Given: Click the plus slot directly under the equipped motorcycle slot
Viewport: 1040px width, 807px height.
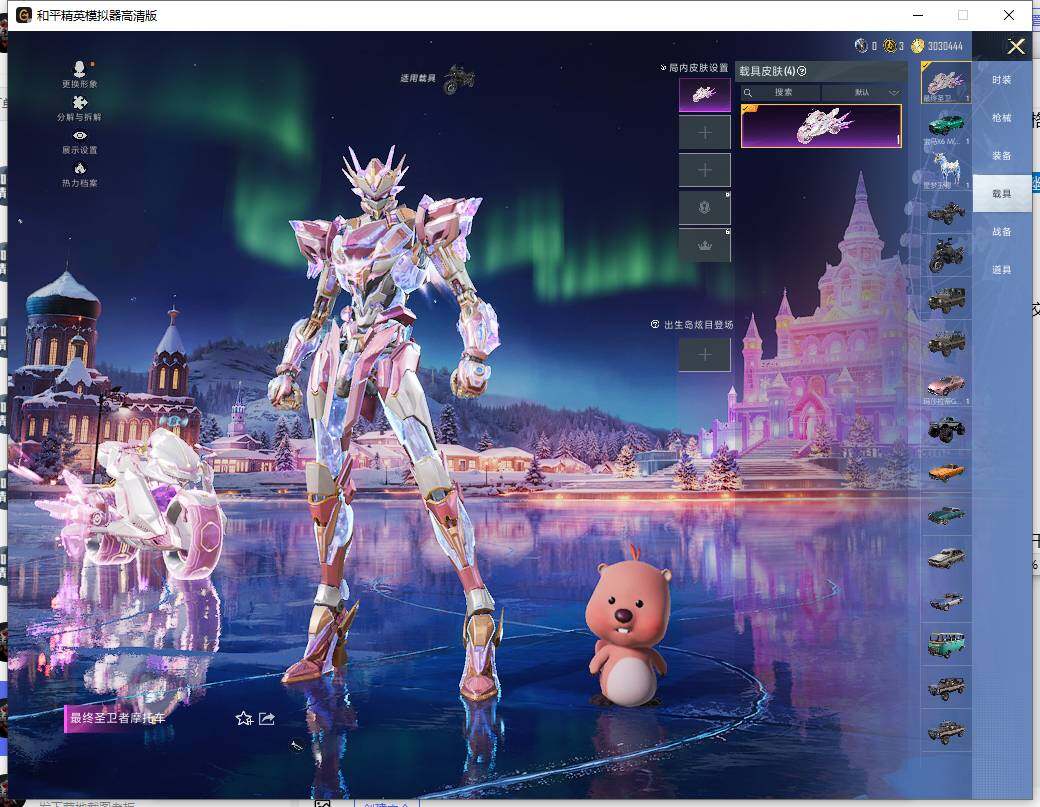Looking at the screenshot, I should click(704, 133).
